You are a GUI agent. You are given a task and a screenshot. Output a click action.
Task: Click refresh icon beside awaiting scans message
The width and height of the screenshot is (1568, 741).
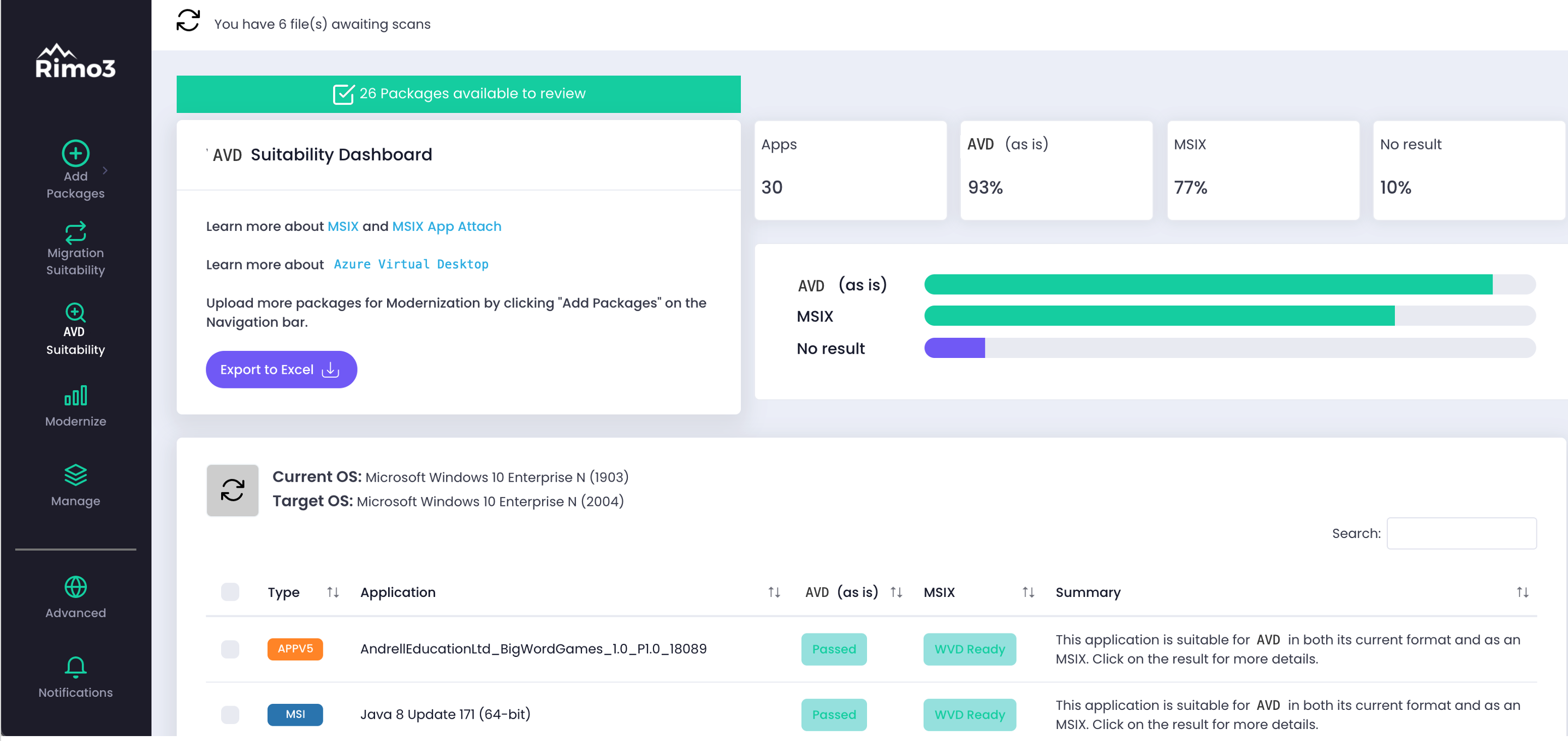(187, 21)
